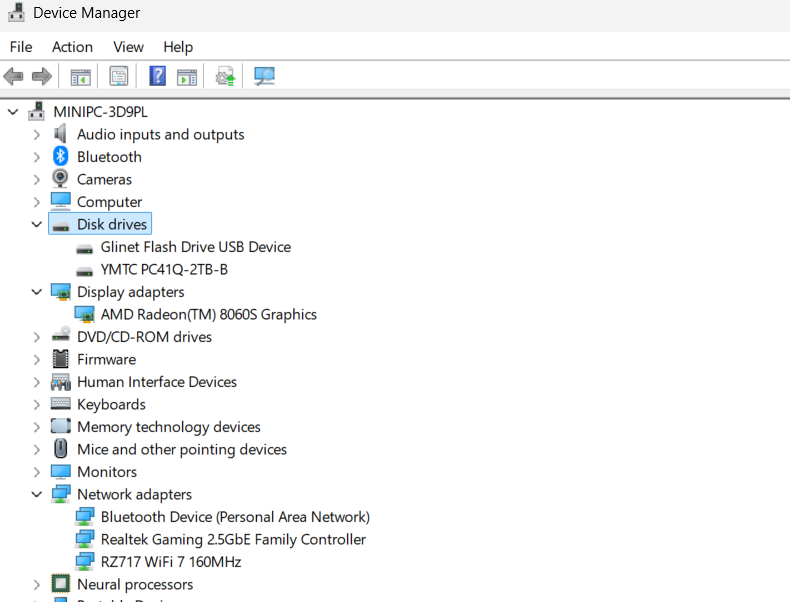Collapse the Disk drives category
790x602 pixels.
coord(36,224)
